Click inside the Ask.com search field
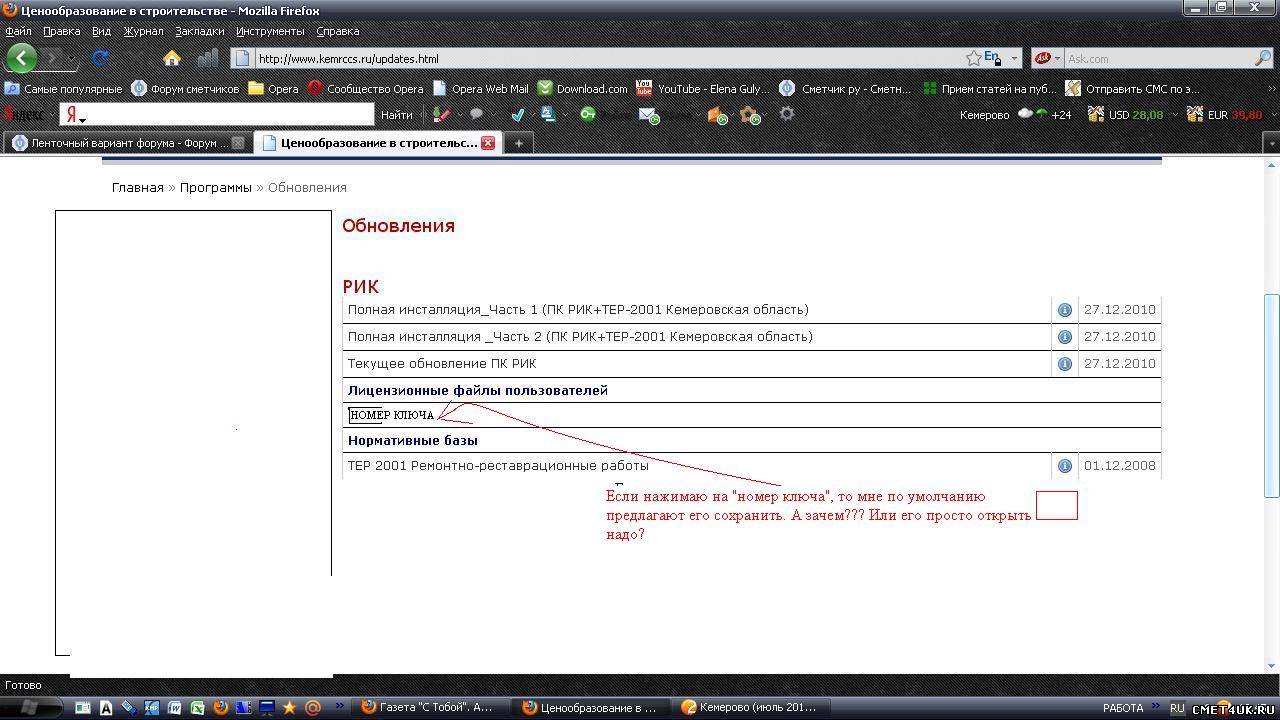The width and height of the screenshot is (1280, 720). click(1158, 58)
